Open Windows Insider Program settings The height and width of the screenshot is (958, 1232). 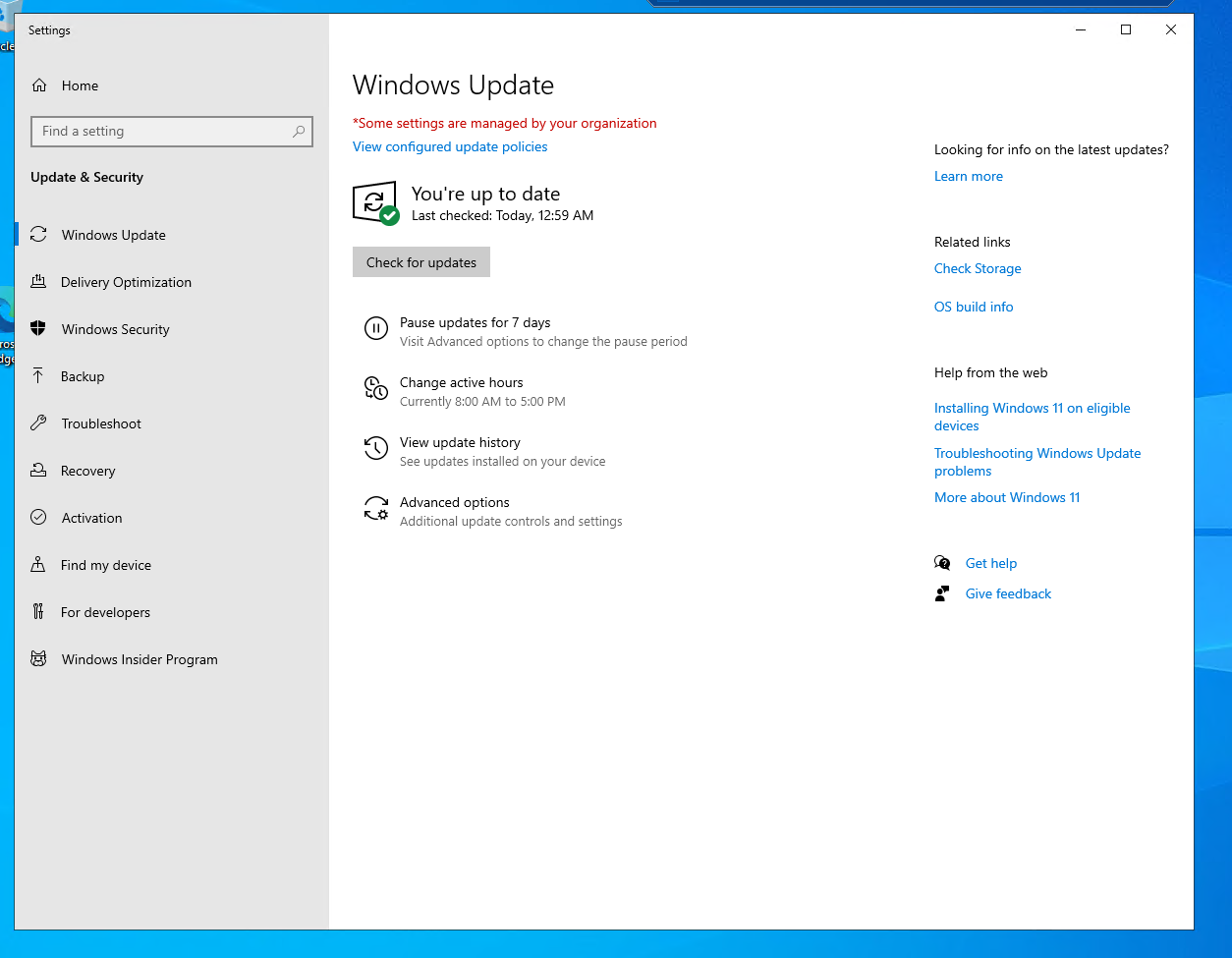click(x=172, y=659)
